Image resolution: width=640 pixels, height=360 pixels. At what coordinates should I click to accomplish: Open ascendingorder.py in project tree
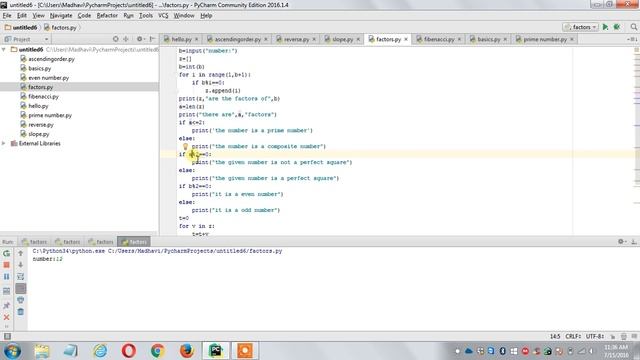[51, 59]
